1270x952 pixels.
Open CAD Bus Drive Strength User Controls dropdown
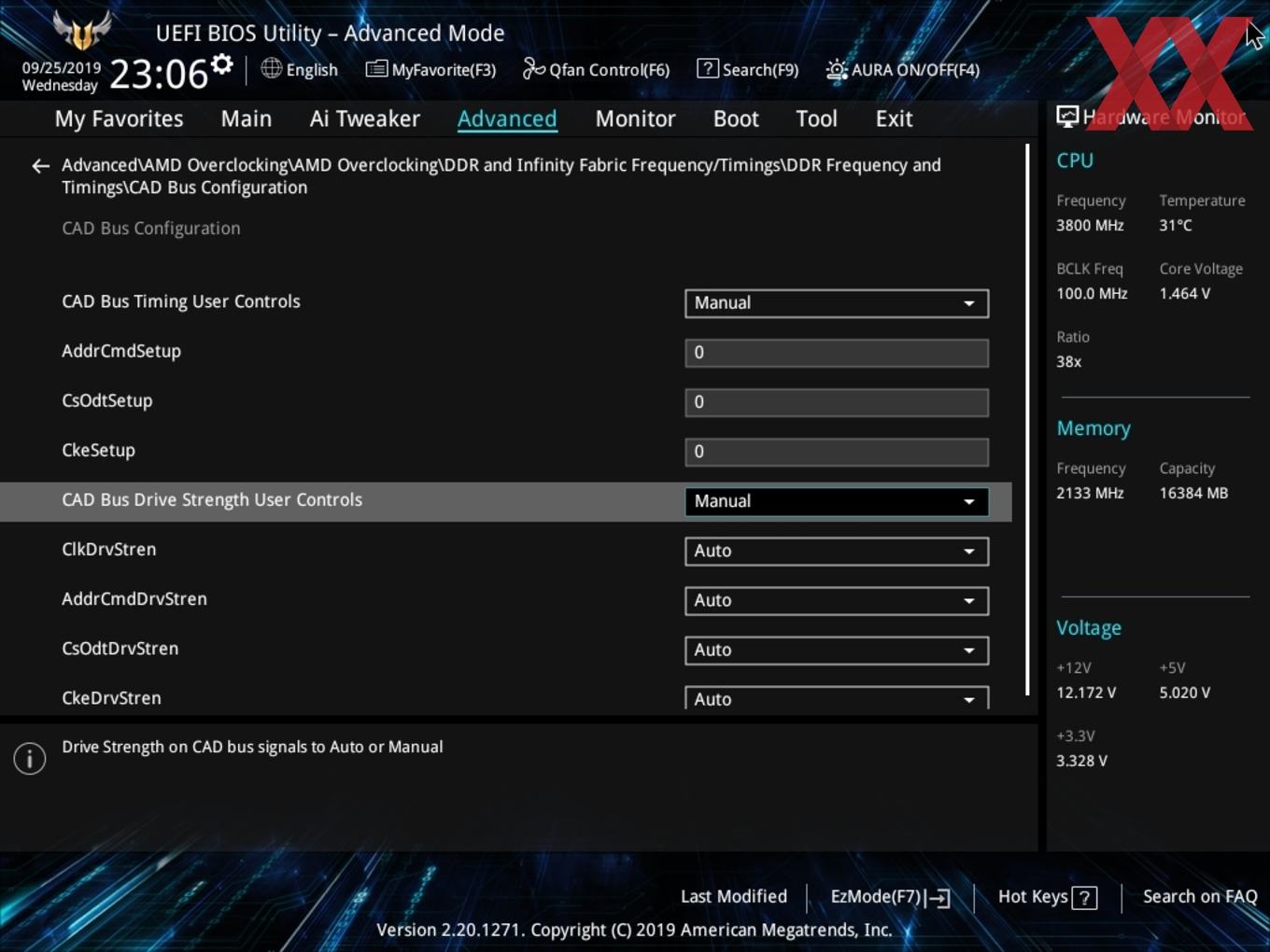(x=837, y=501)
